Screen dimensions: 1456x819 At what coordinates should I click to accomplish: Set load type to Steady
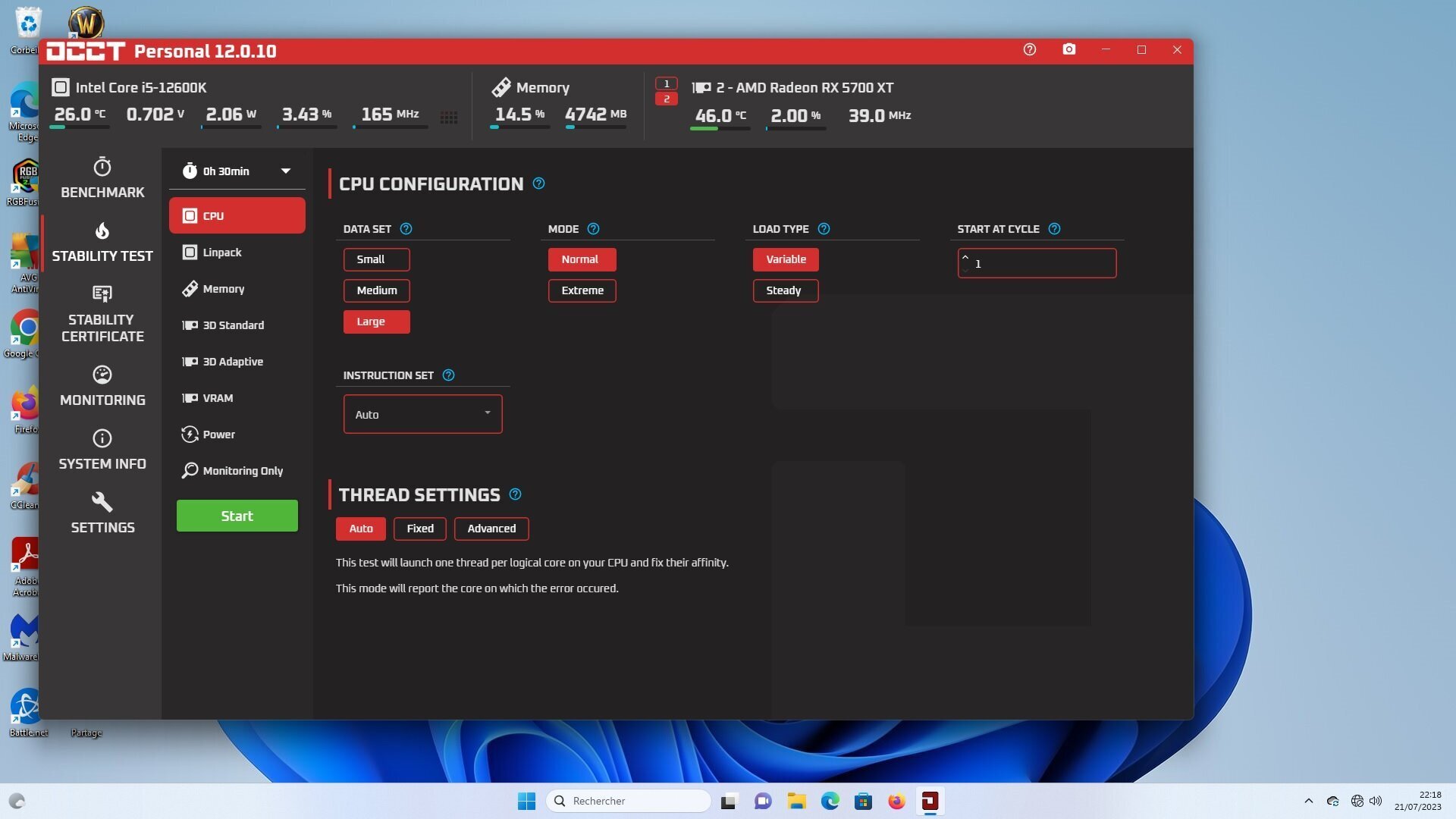(x=785, y=290)
